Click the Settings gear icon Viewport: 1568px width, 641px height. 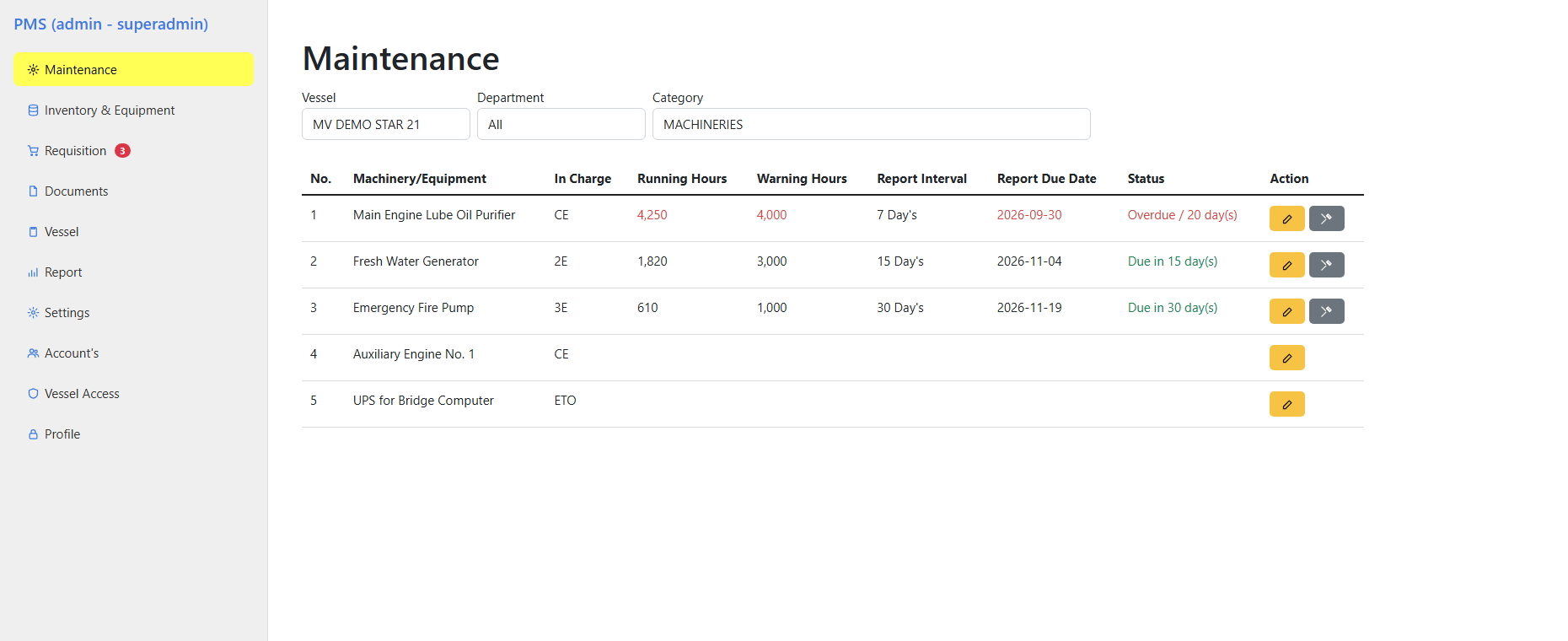[33, 312]
